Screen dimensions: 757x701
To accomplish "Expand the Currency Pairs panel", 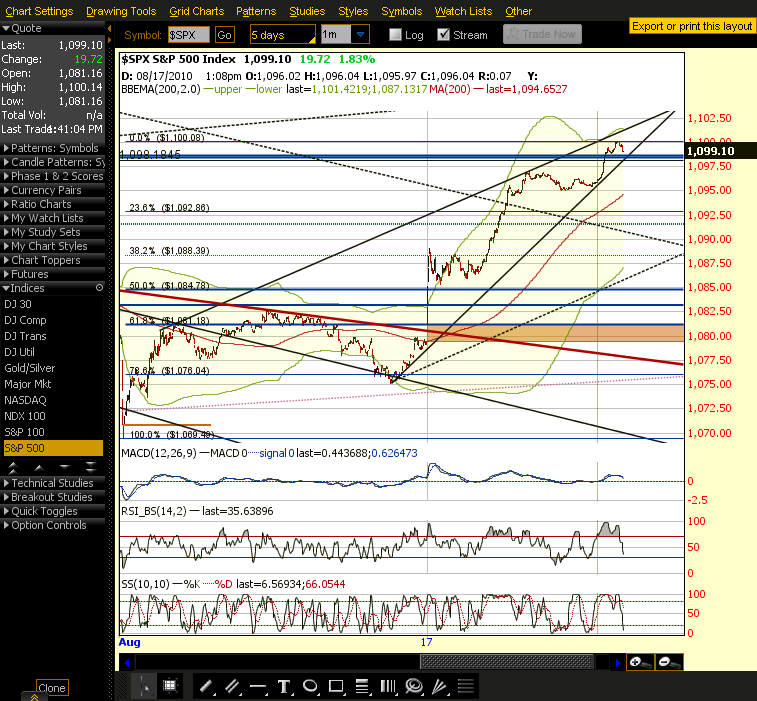I will [52, 190].
